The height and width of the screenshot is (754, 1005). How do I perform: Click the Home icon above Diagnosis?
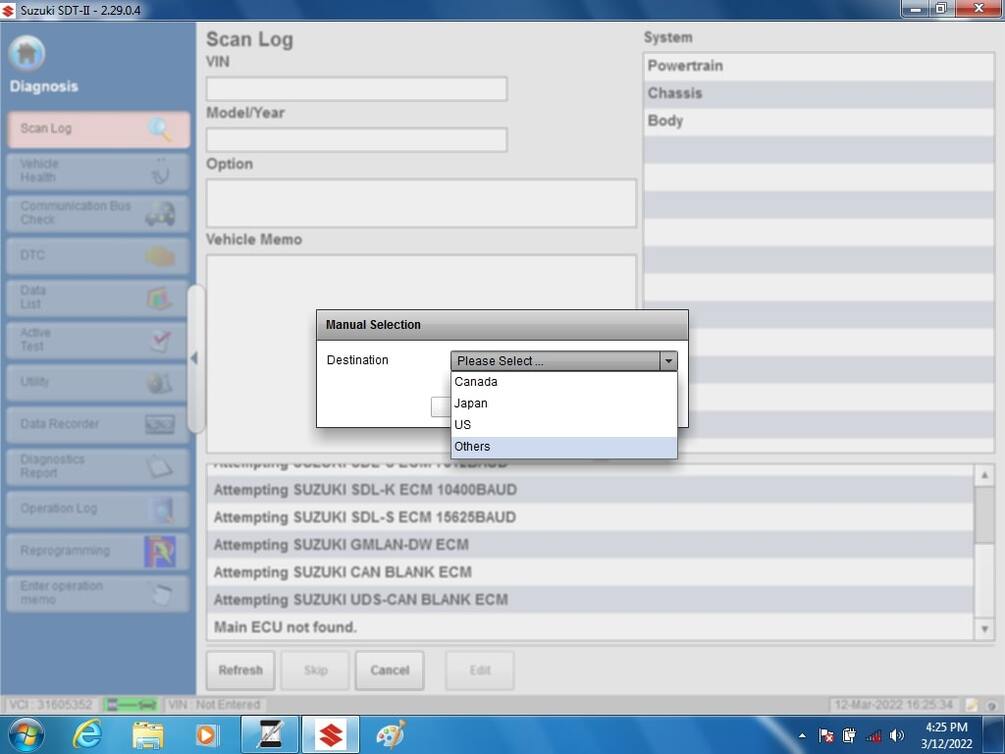click(x=27, y=53)
